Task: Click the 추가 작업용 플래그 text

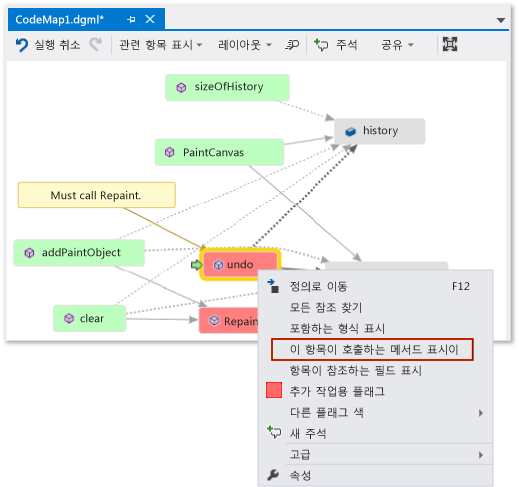Action: (x=337, y=391)
